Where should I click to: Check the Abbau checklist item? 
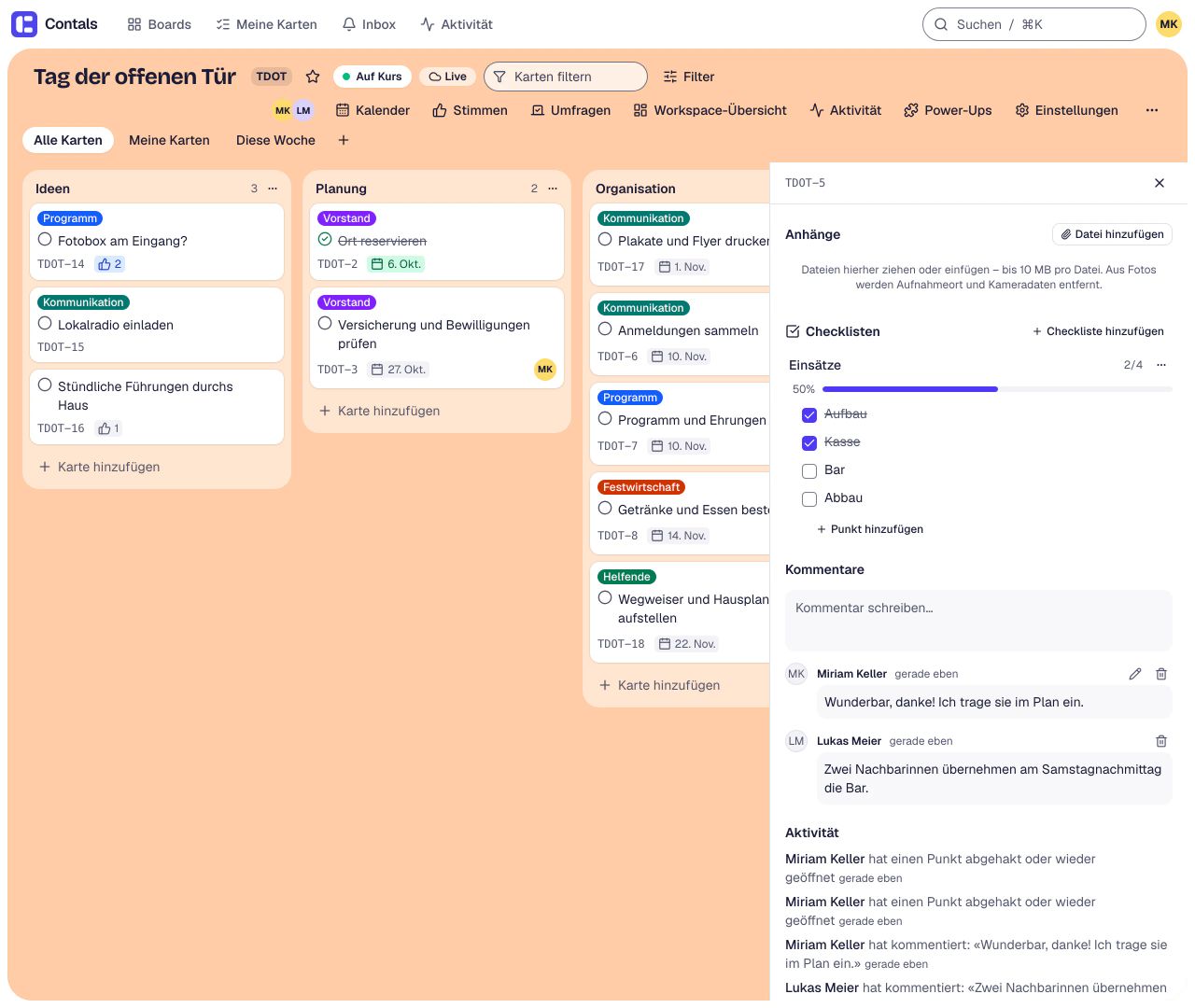[x=809, y=498]
